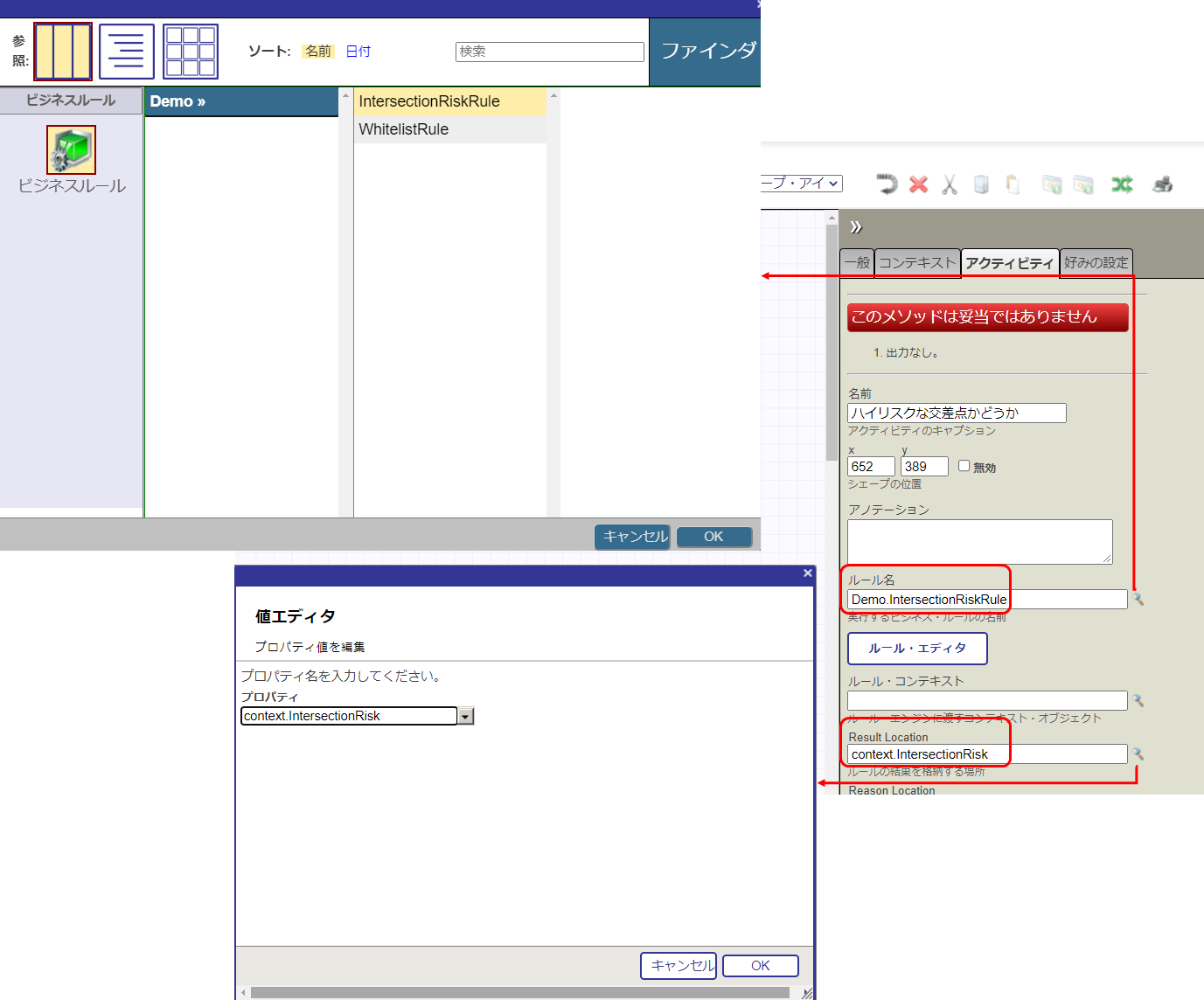Image resolution: width=1204 pixels, height=1000 pixels.
Task: Open the ルール・エディタ button
Action: 917,649
